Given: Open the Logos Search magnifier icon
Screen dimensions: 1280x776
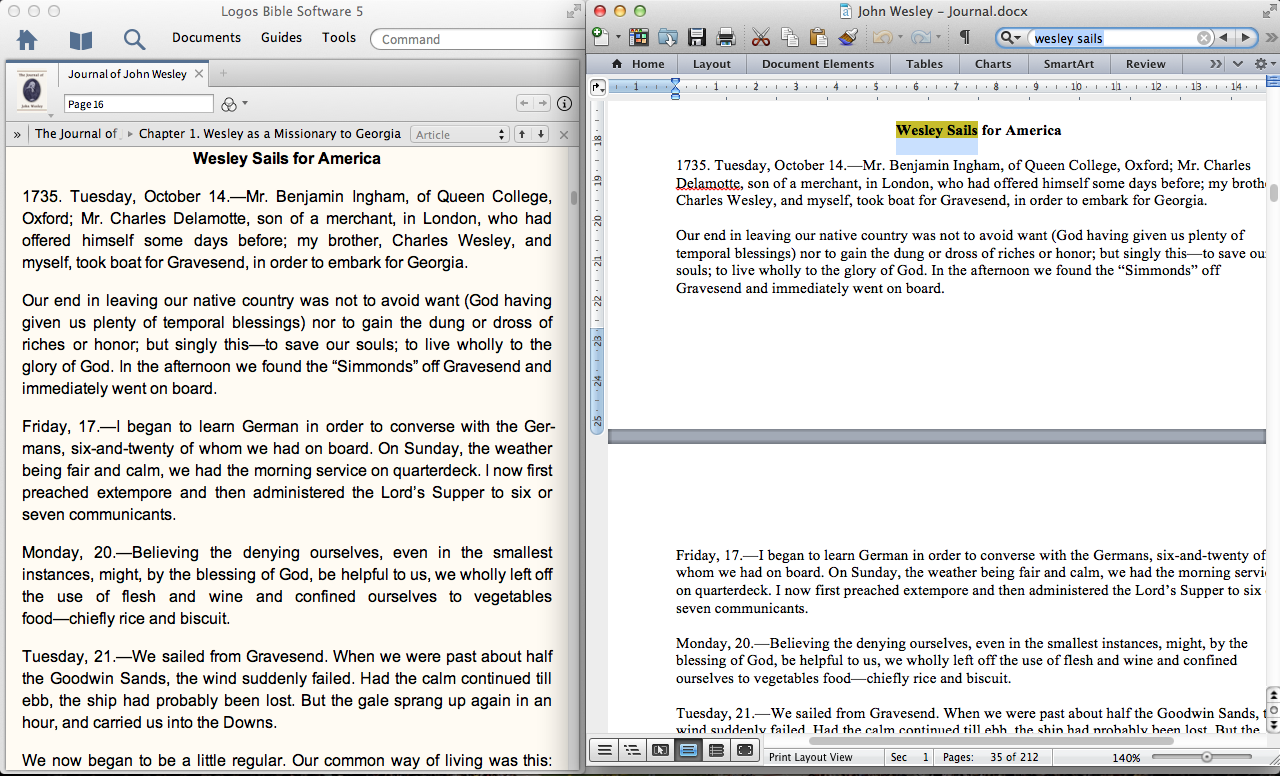Looking at the screenshot, I should coord(134,40).
